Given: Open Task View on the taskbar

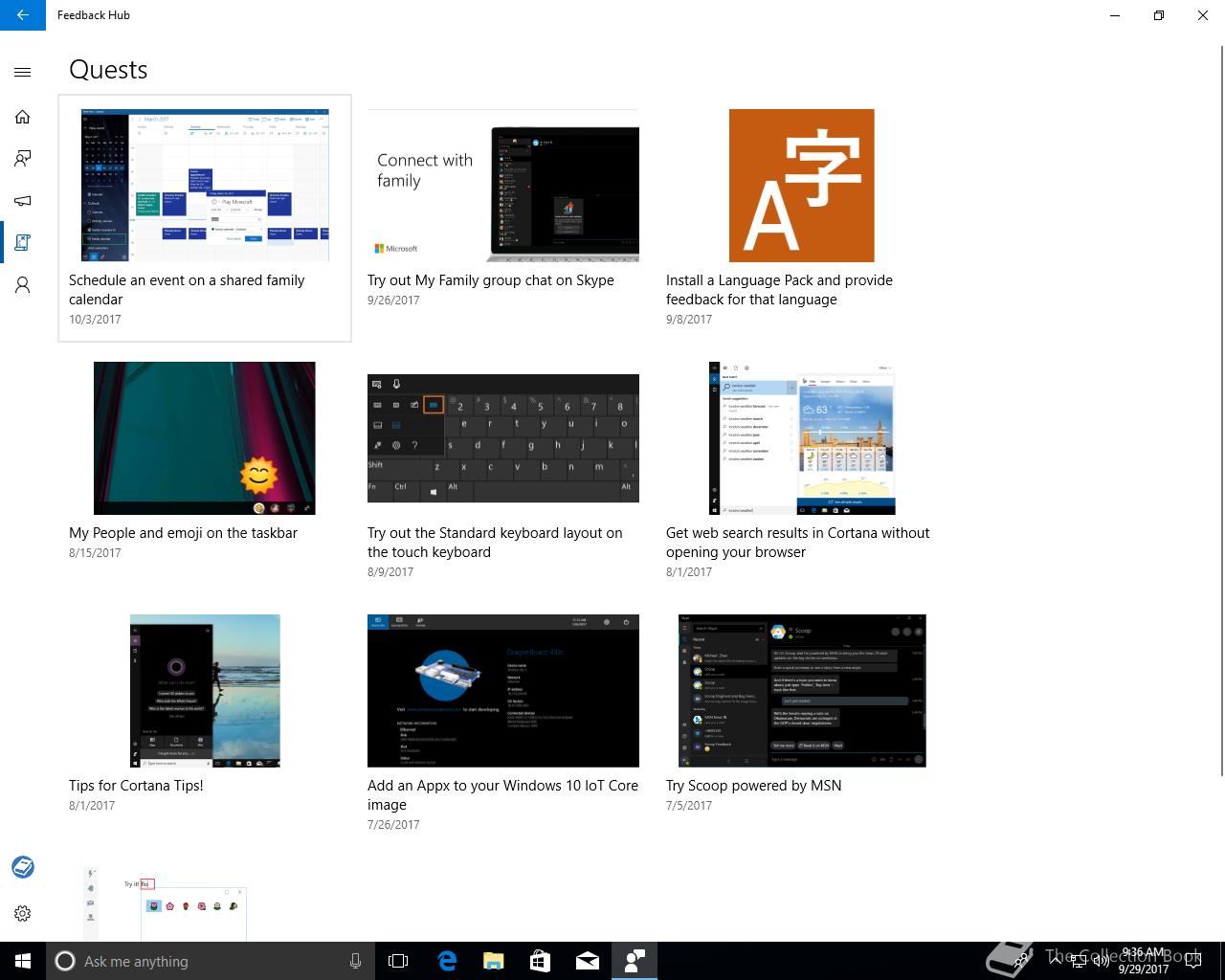Looking at the screenshot, I should [x=398, y=961].
